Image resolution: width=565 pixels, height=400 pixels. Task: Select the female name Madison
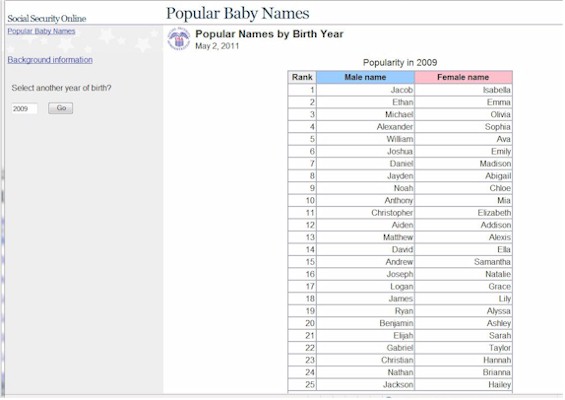[495, 164]
